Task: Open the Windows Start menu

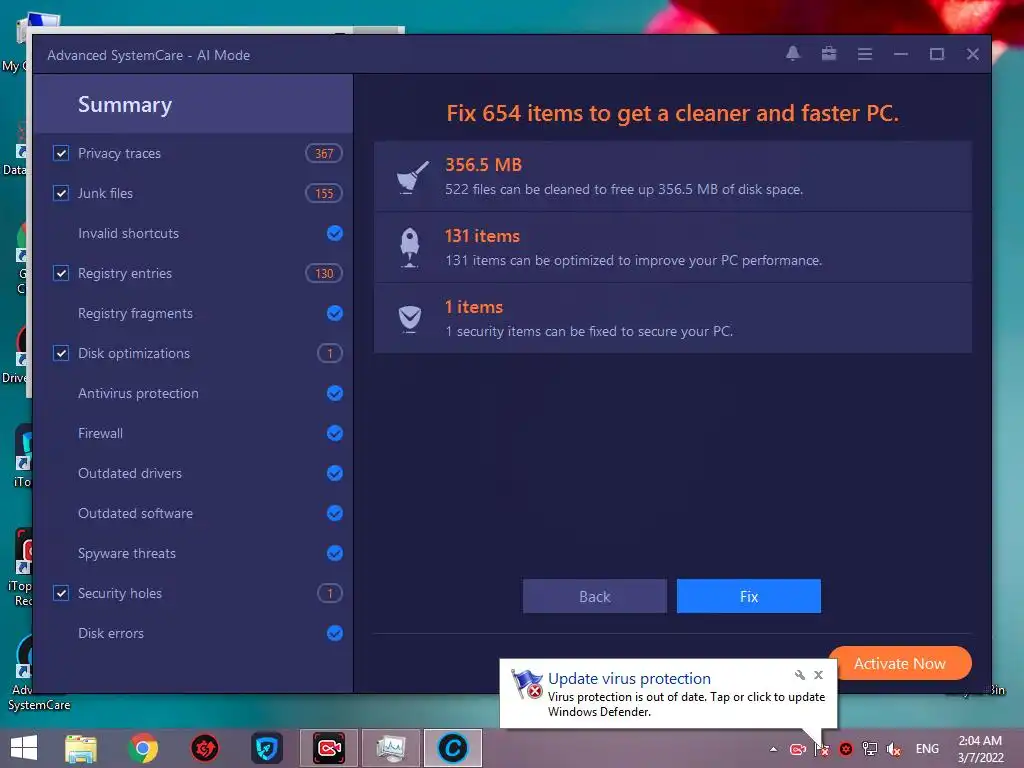Action: 24,748
